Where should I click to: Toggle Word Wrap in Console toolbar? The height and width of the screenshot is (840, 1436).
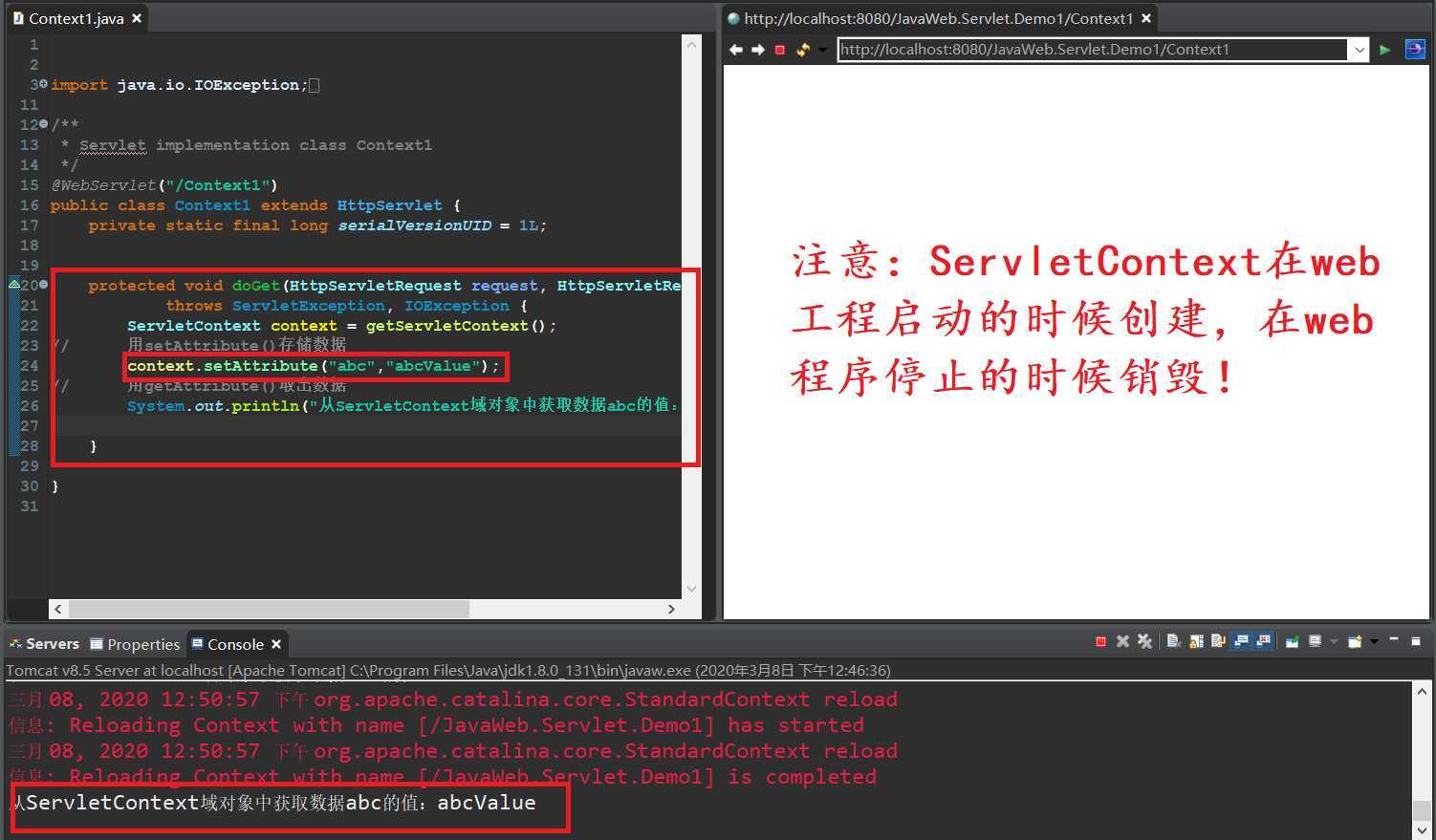tap(1218, 642)
